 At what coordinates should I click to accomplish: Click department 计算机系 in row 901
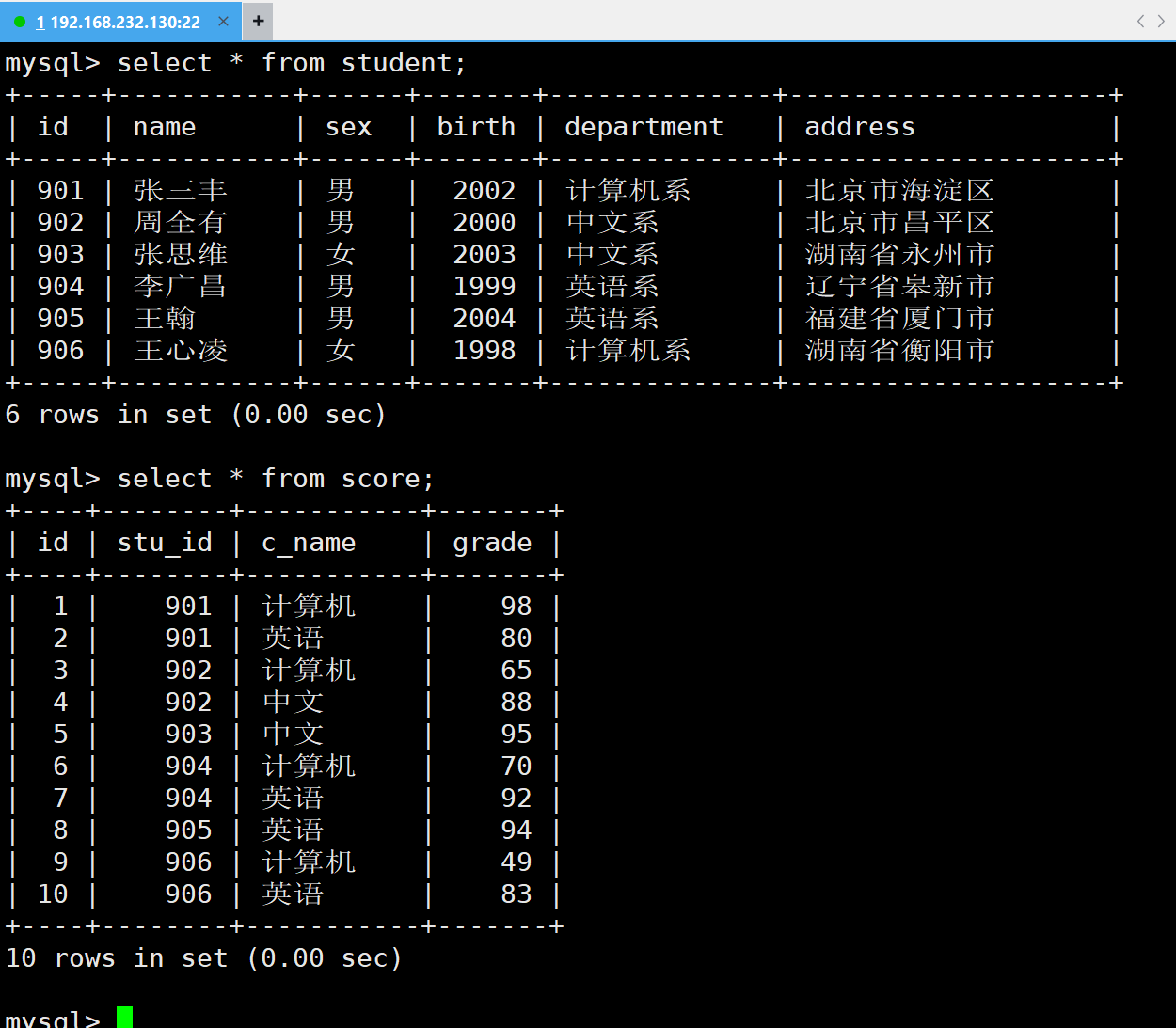628,190
